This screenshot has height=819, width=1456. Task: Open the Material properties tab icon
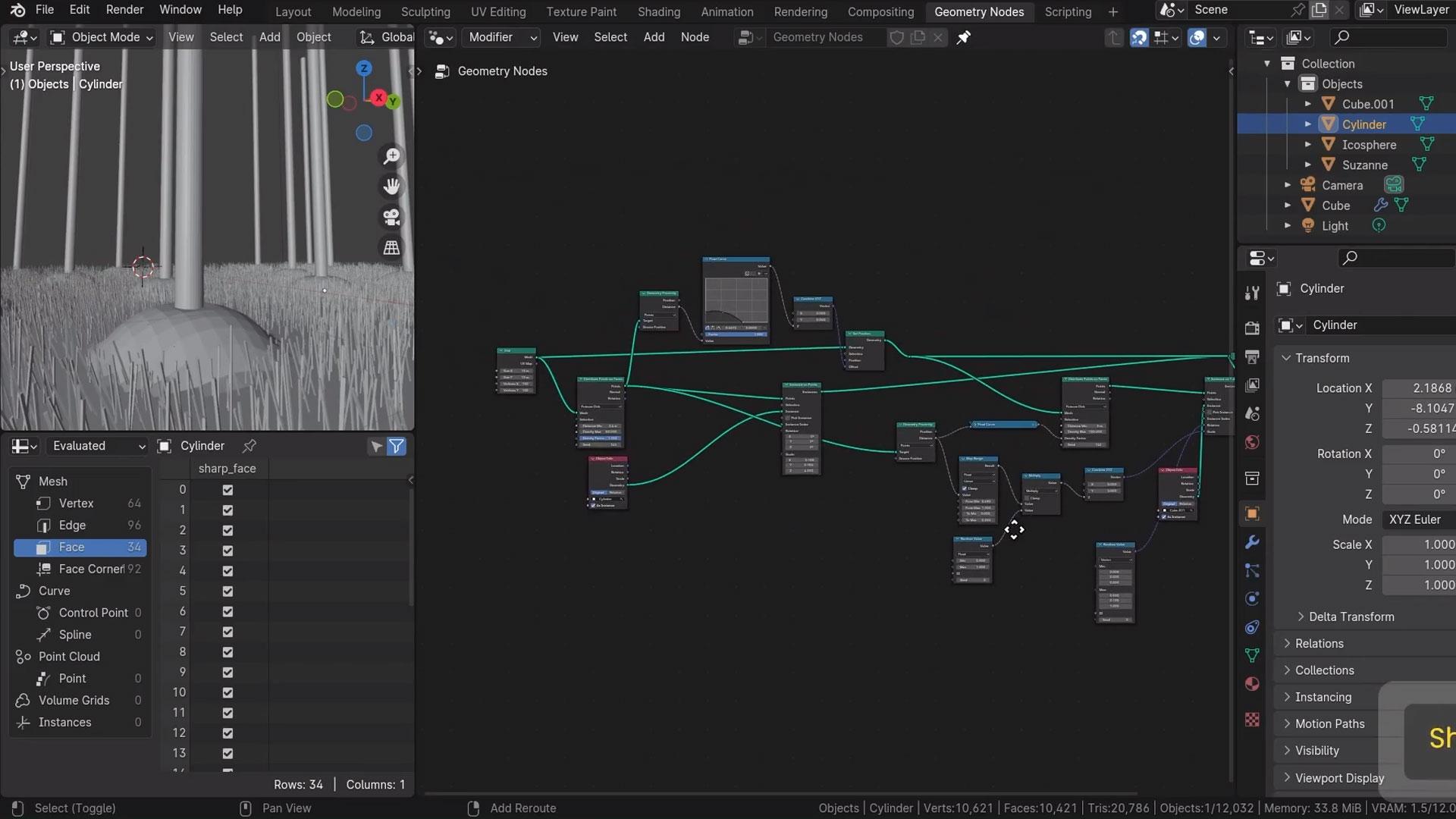coord(1252,684)
